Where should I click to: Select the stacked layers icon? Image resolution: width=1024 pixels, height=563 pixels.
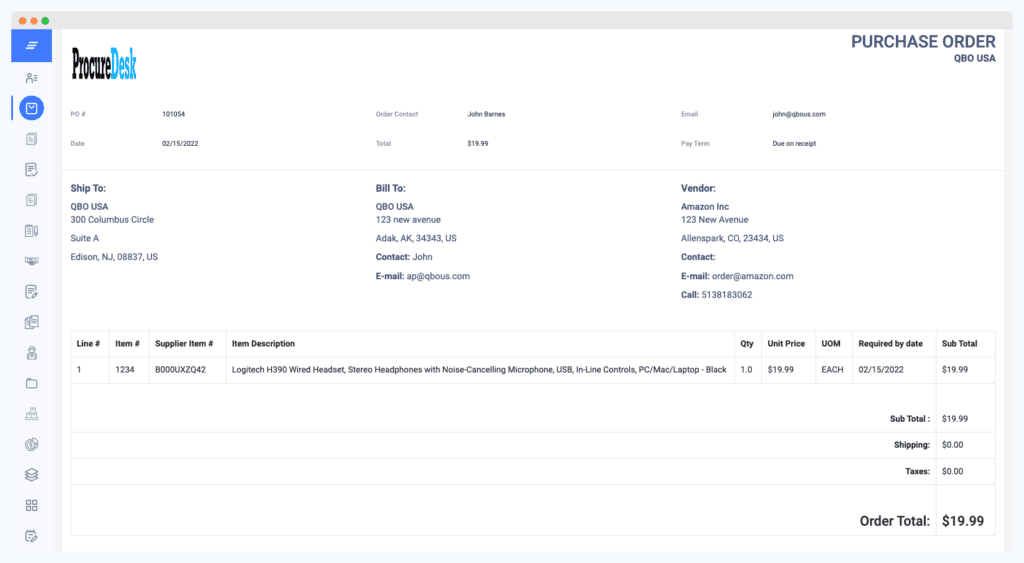click(x=31, y=474)
